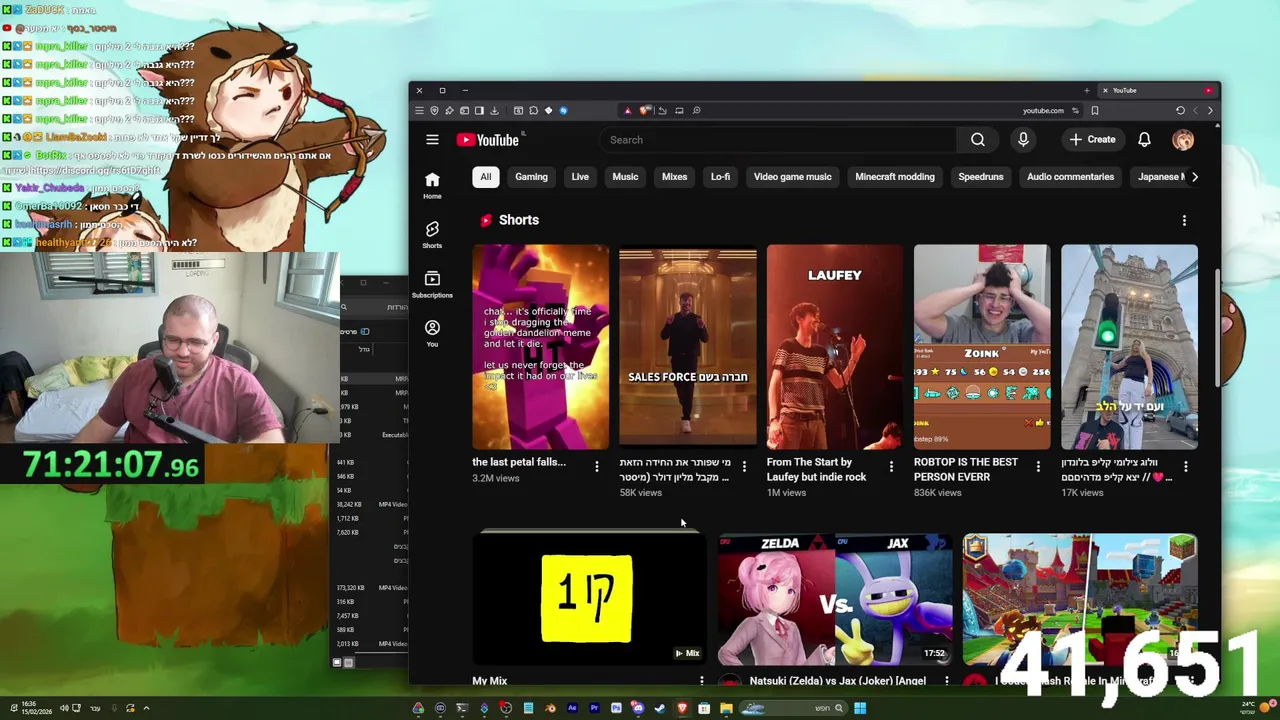This screenshot has height=720, width=1280.
Task: Select the Music filter chip
Action: coord(625,177)
